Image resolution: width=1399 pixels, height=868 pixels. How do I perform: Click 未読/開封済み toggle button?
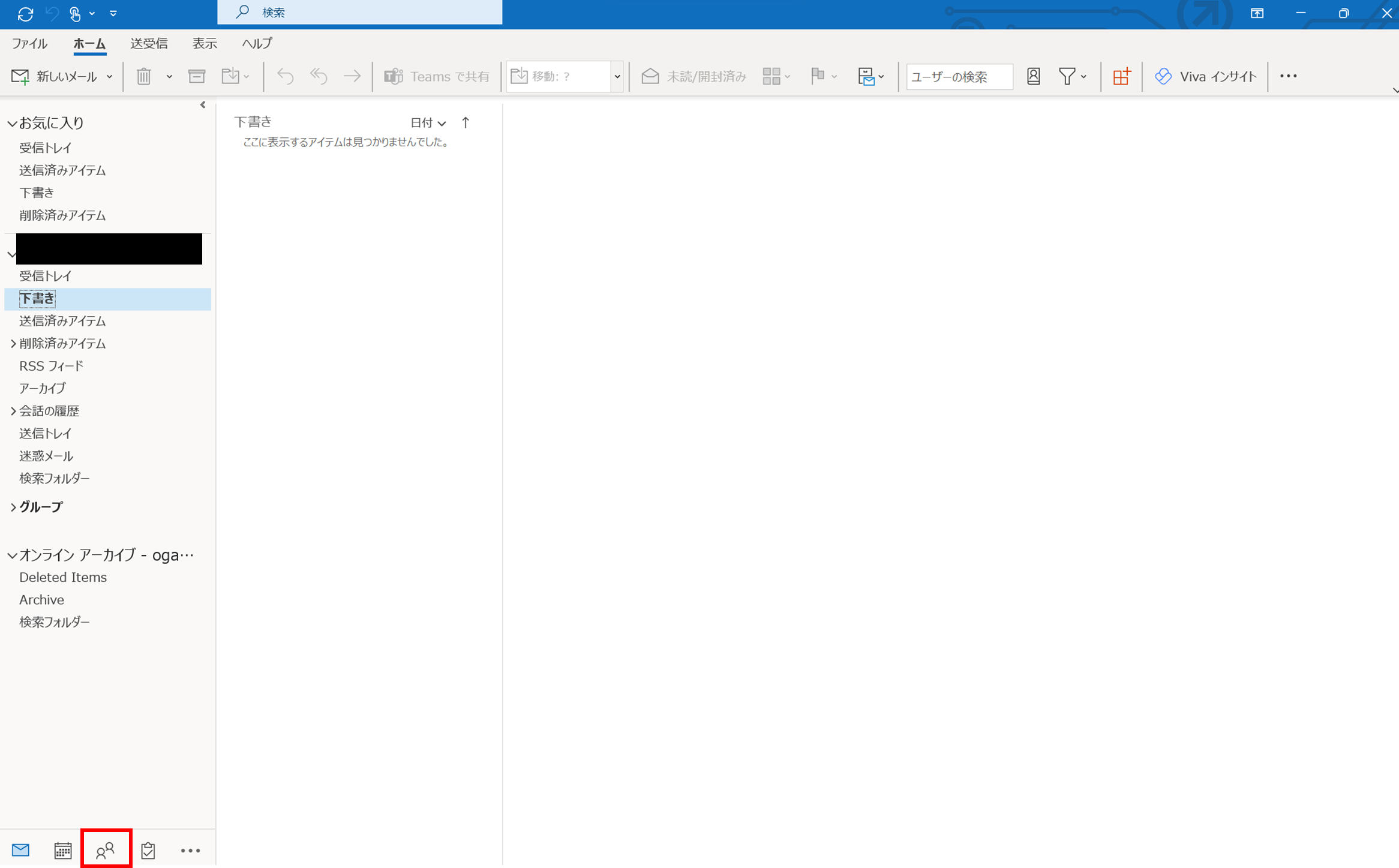tap(694, 76)
